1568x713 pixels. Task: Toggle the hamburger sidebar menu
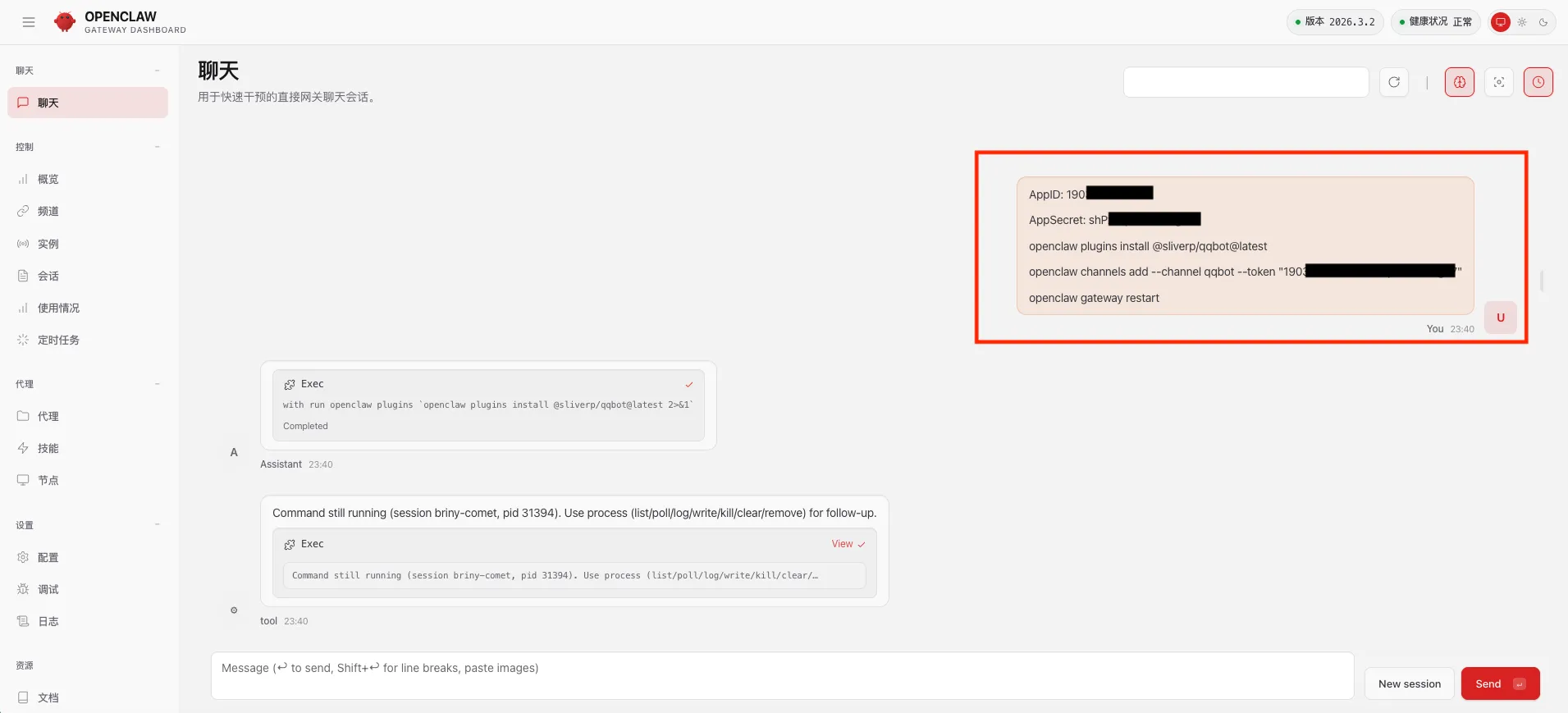29,22
